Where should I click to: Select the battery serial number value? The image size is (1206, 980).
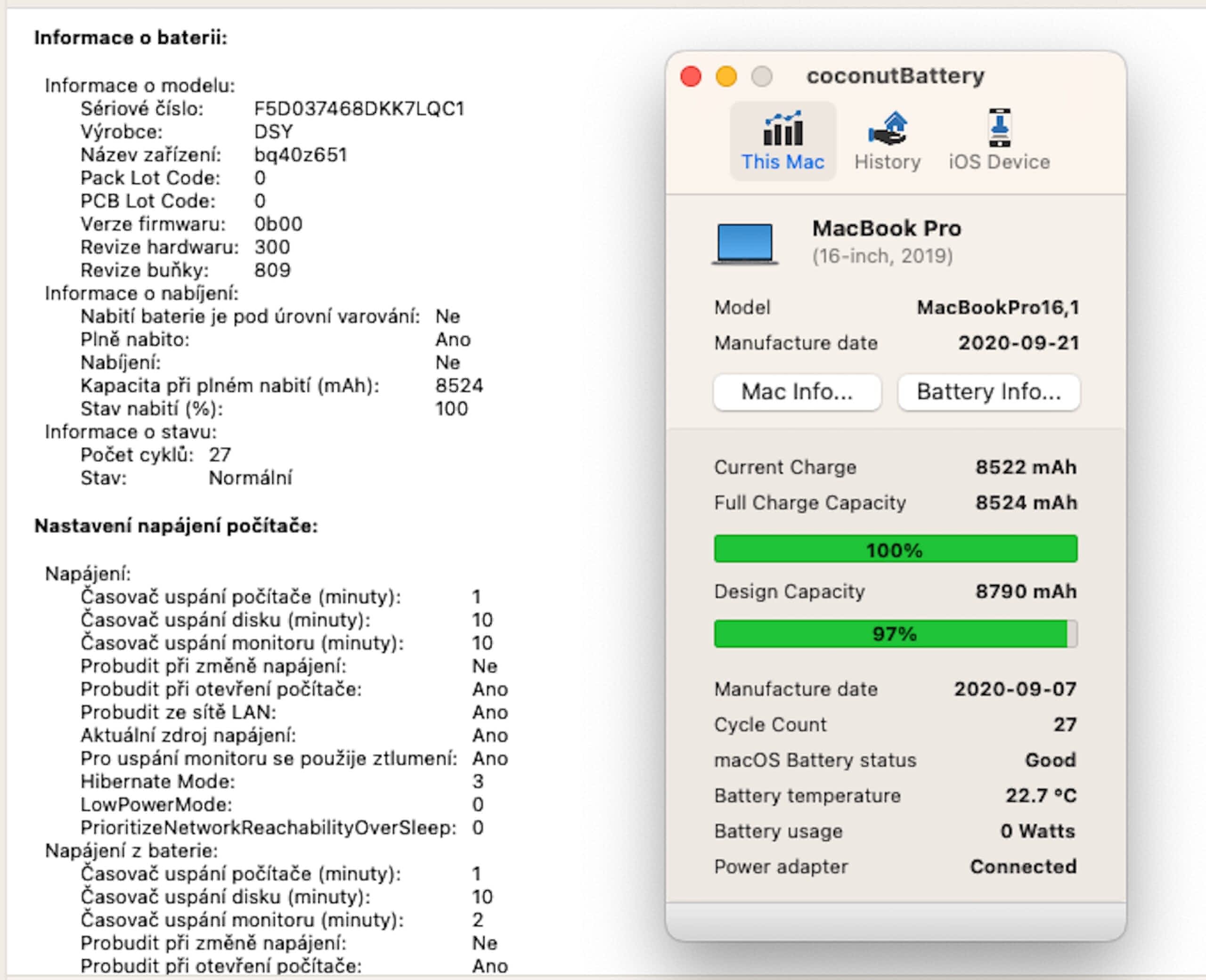point(359,108)
